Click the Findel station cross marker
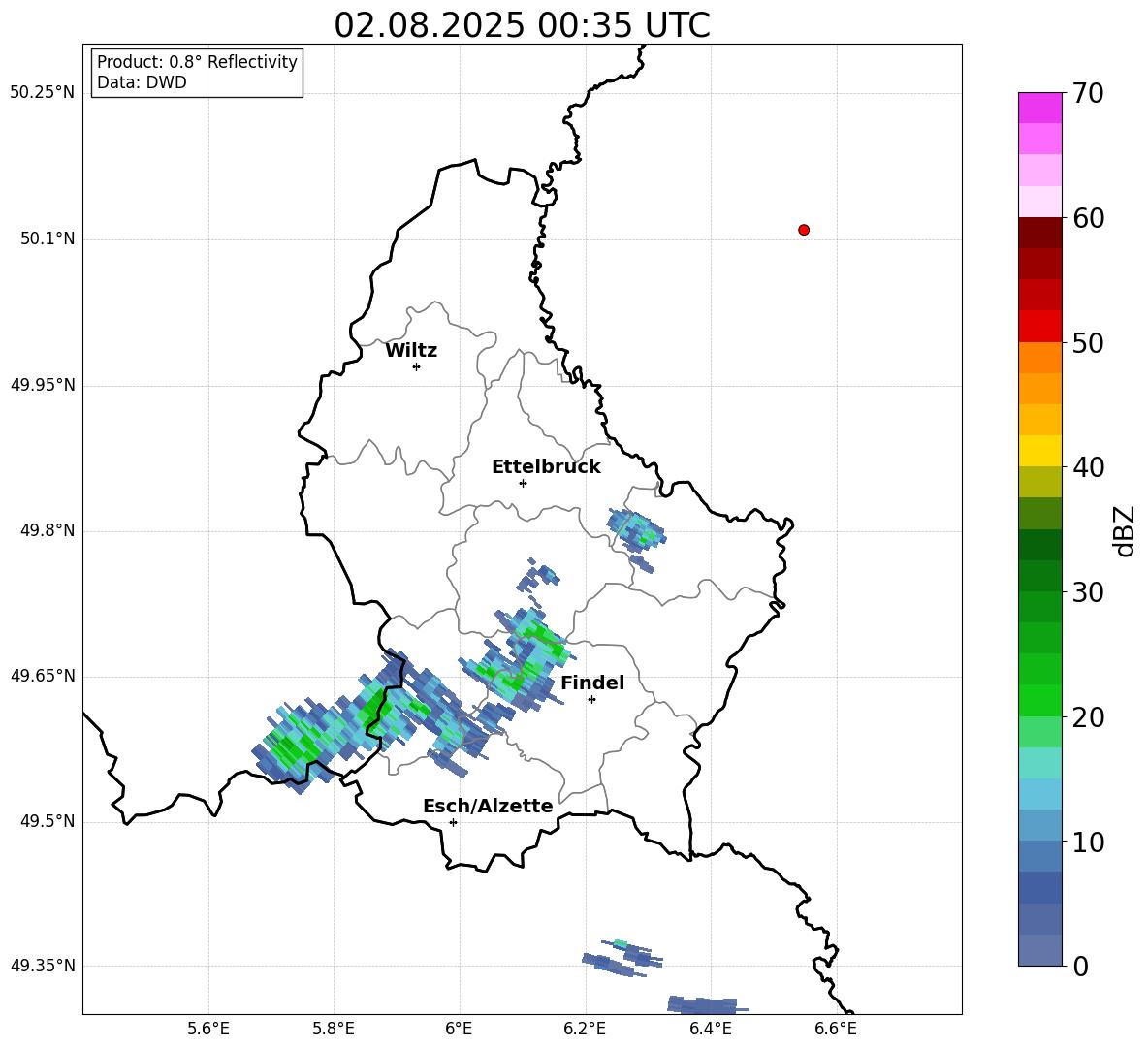 [x=591, y=700]
